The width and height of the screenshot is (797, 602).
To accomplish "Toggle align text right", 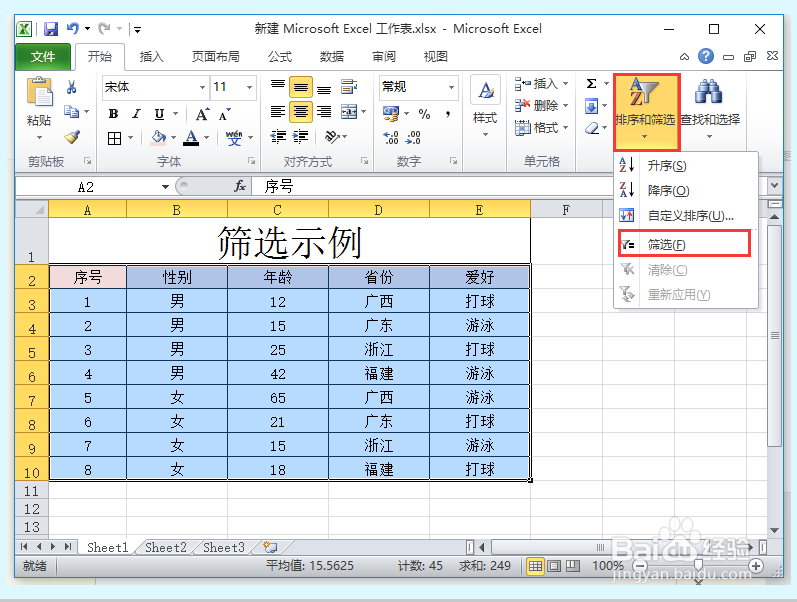I will pyautogui.click(x=324, y=112).
